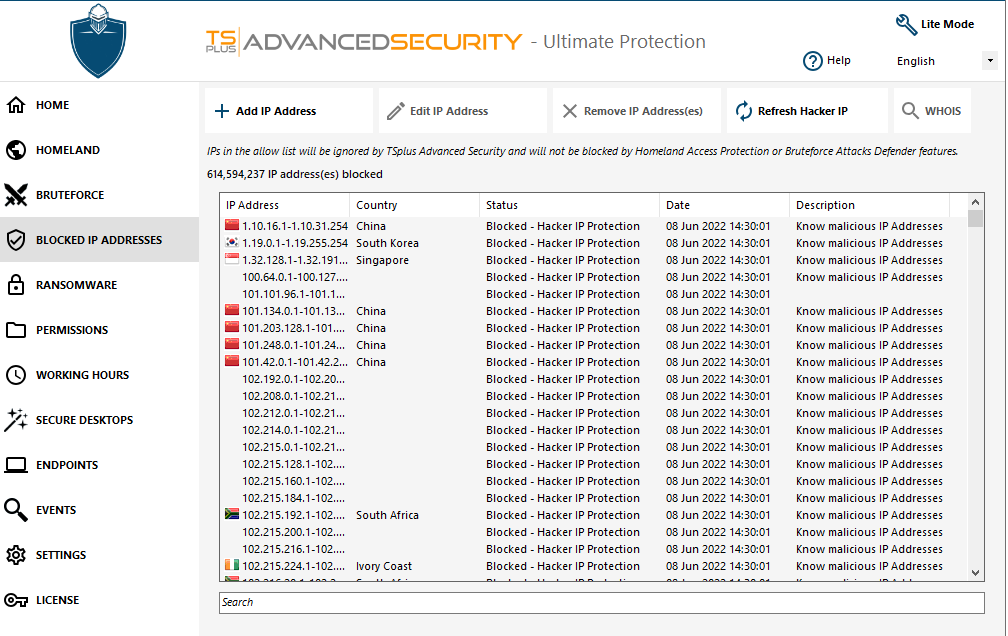Select the Secure Desktops magic wand icon
The width and height of the screenshot is (1008, 636).
point(16,420)
